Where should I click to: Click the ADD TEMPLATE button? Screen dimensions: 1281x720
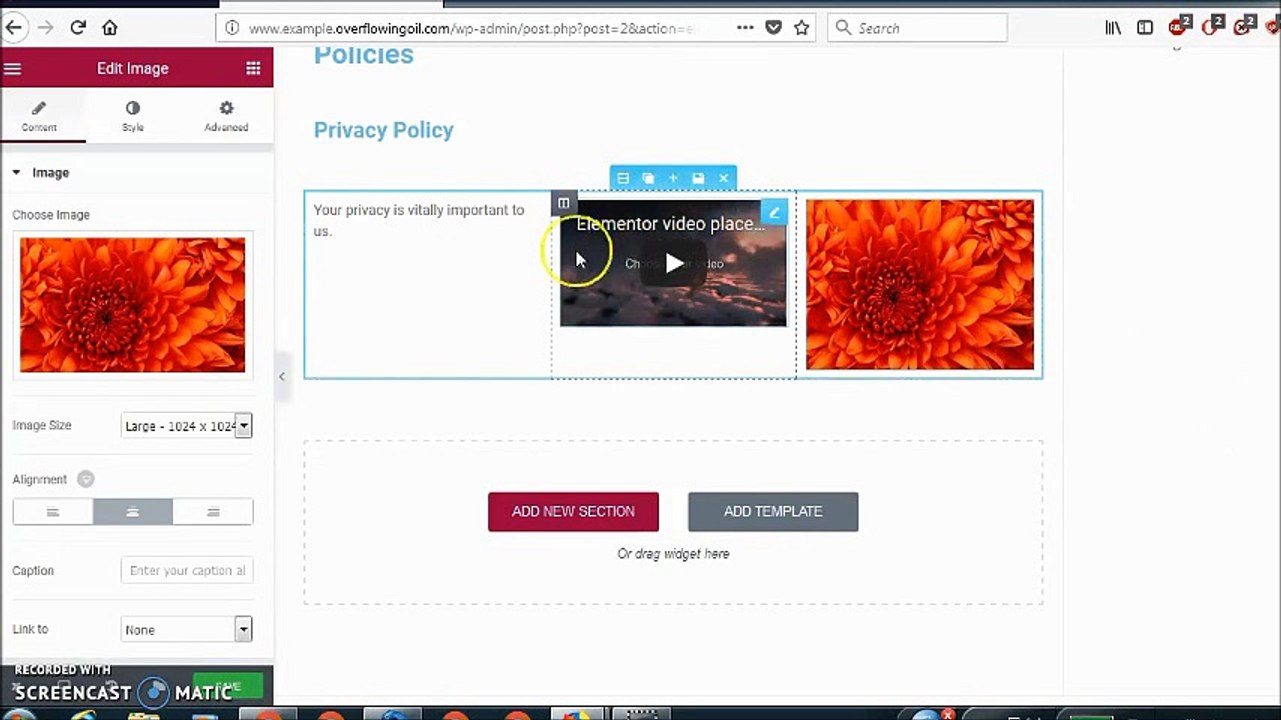click(x=773, y=511)
